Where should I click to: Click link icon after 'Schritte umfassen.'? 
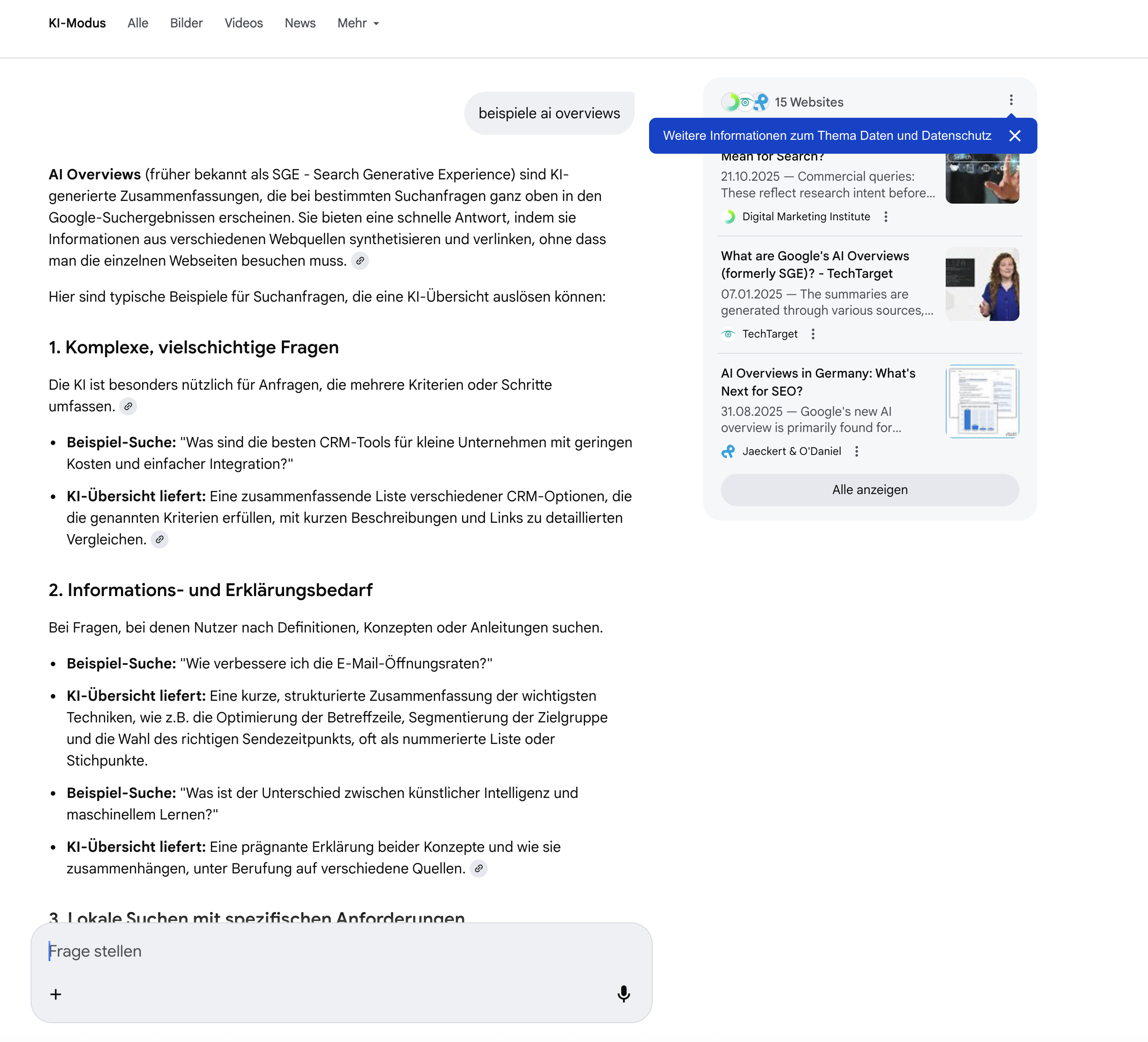click(x=128, y=406)
